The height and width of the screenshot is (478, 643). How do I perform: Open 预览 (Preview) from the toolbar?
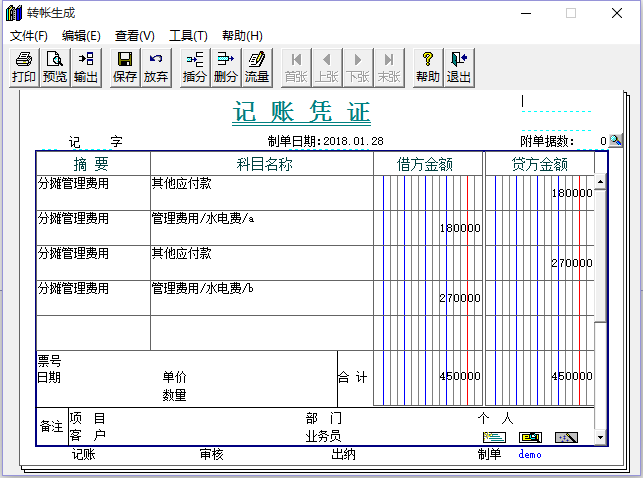point(55,67)
